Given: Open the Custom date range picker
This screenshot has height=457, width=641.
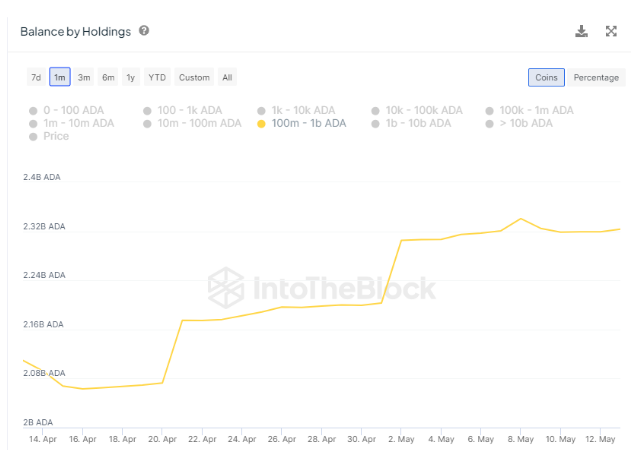Looking at the screenshot, I should click(x=194, y=78).
